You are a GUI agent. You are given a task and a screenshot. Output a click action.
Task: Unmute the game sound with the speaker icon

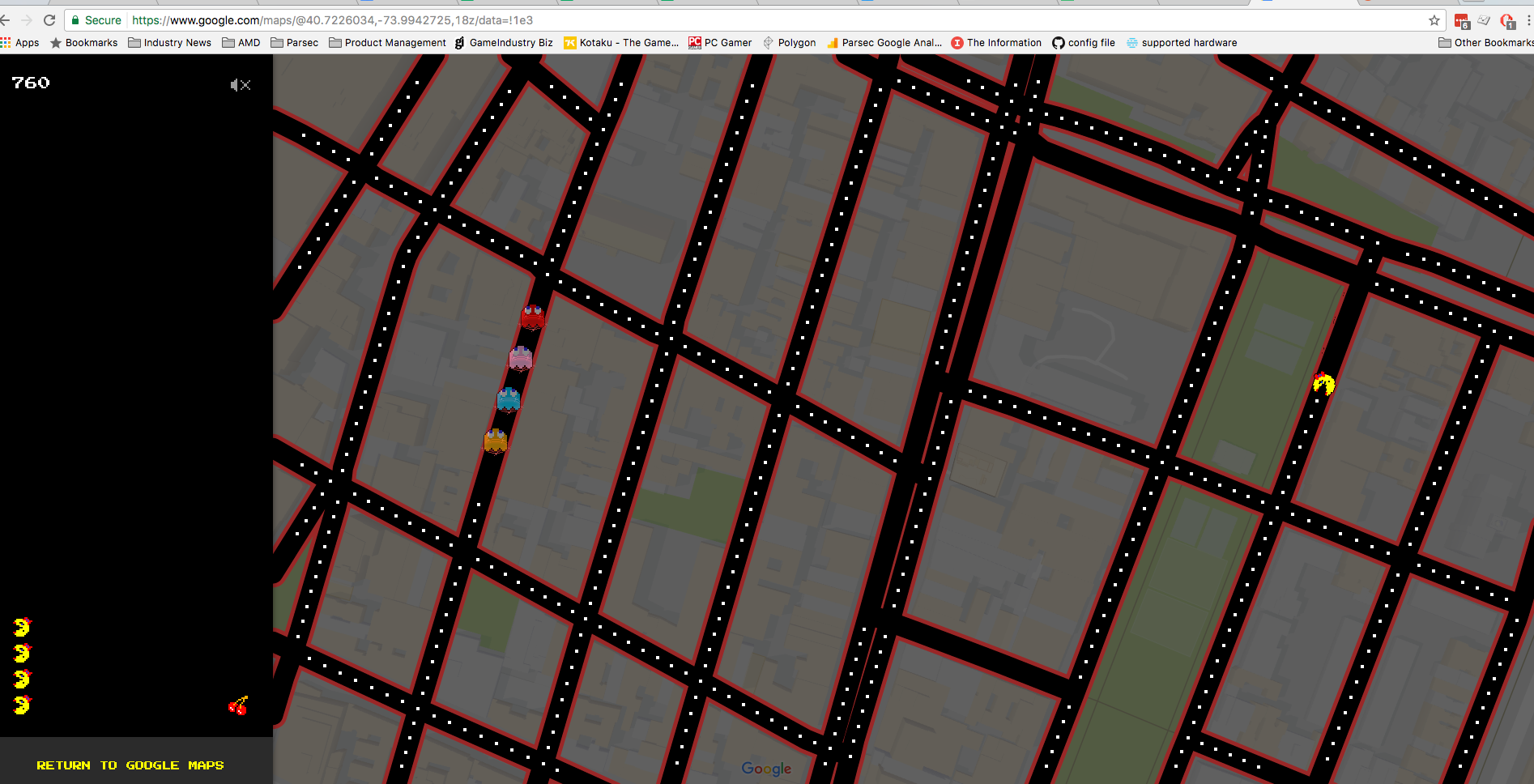[x=241, y=85]
